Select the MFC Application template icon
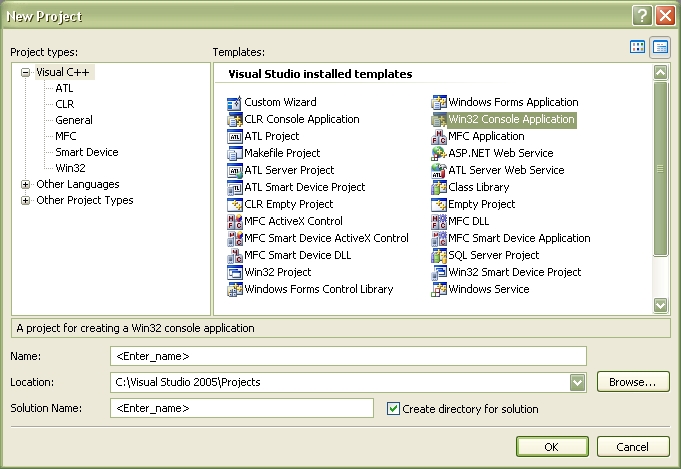681x469 pixels. (x=439, y=137)
